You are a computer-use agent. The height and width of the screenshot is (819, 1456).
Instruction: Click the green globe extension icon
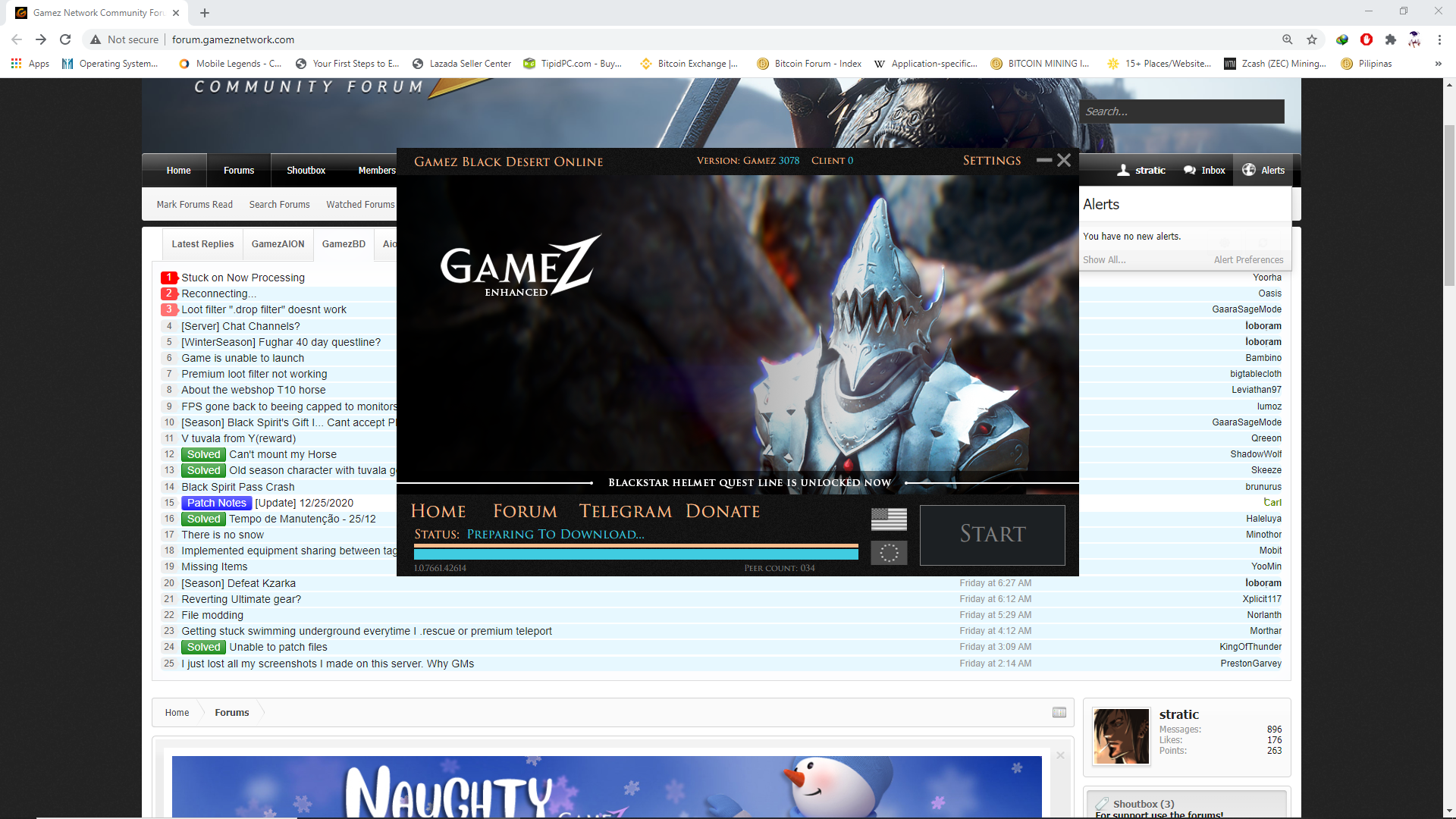pyautogui.click(x=1342, y=39)
